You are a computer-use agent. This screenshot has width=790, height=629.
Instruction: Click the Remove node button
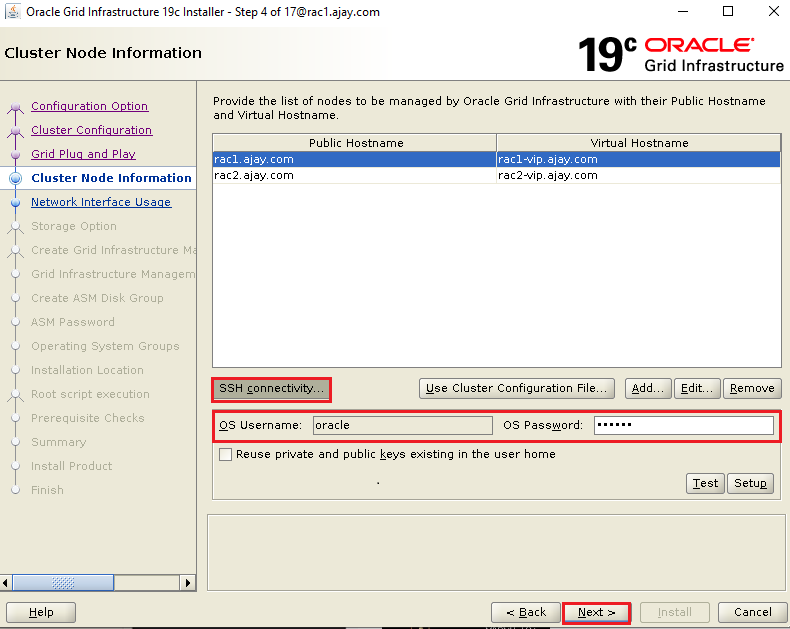tap(752, 388)
